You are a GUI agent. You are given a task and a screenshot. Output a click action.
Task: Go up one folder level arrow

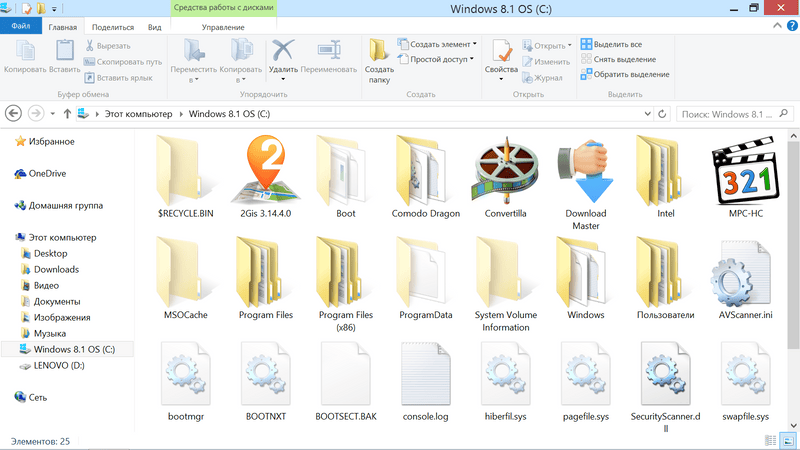[x=67, y=114]
